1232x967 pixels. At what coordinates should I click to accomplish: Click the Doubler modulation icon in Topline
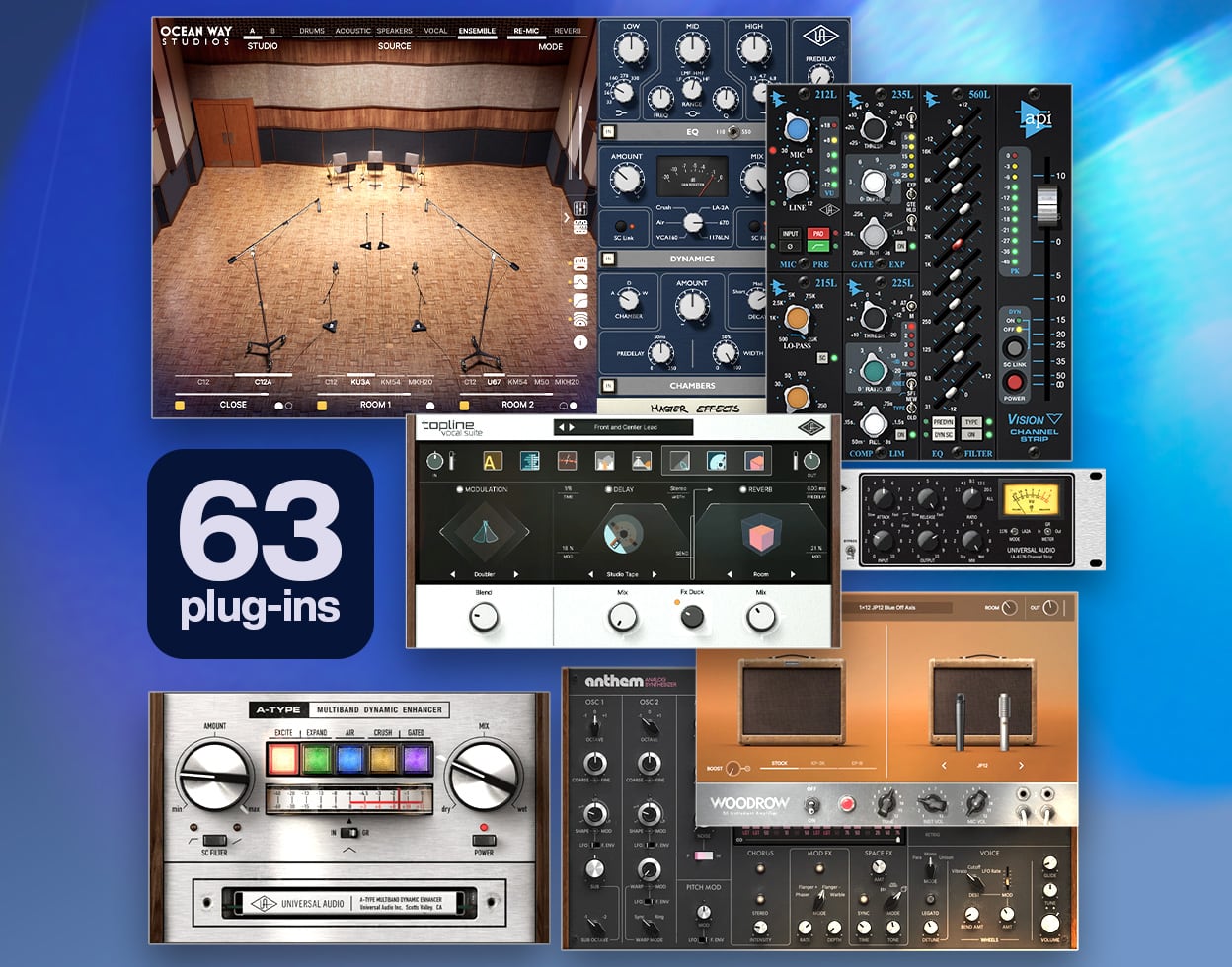coord(487,536)
